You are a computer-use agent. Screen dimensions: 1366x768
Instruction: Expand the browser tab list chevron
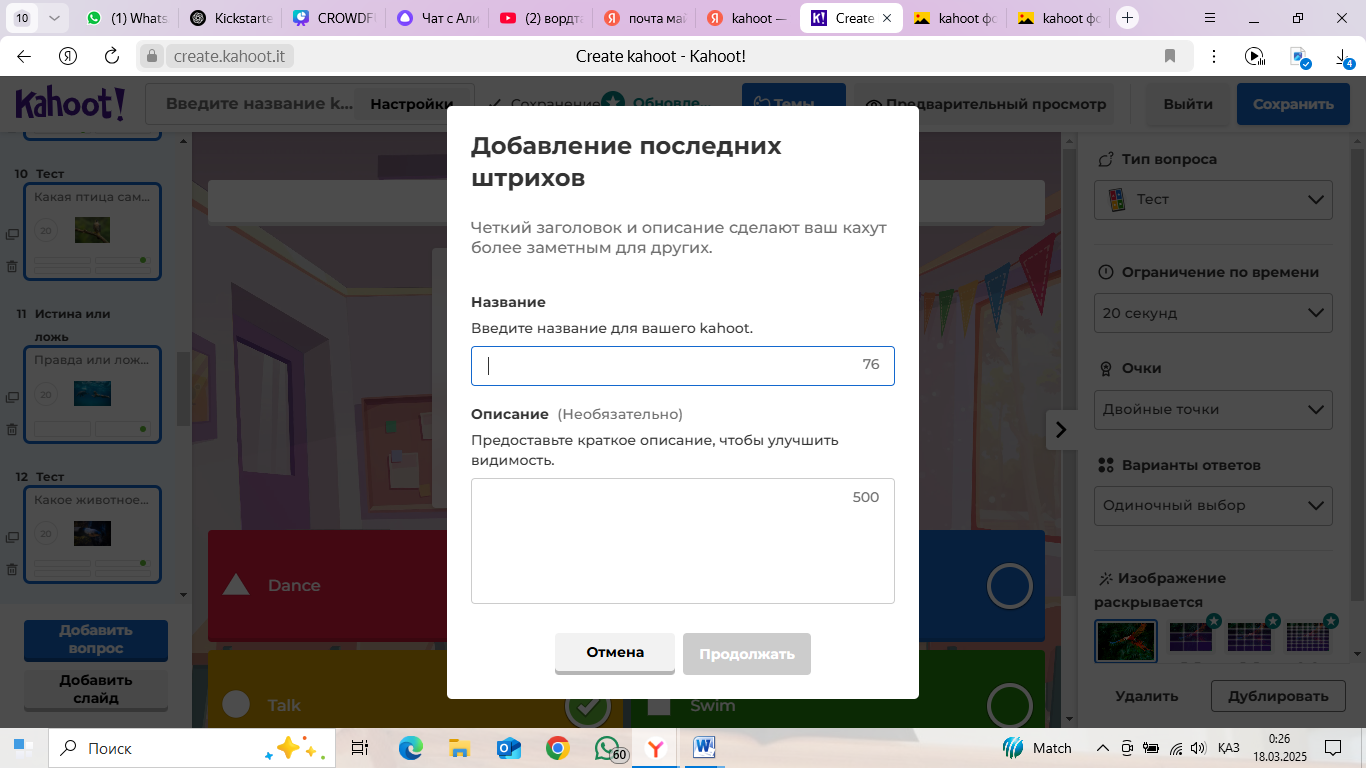coord(54,18)
